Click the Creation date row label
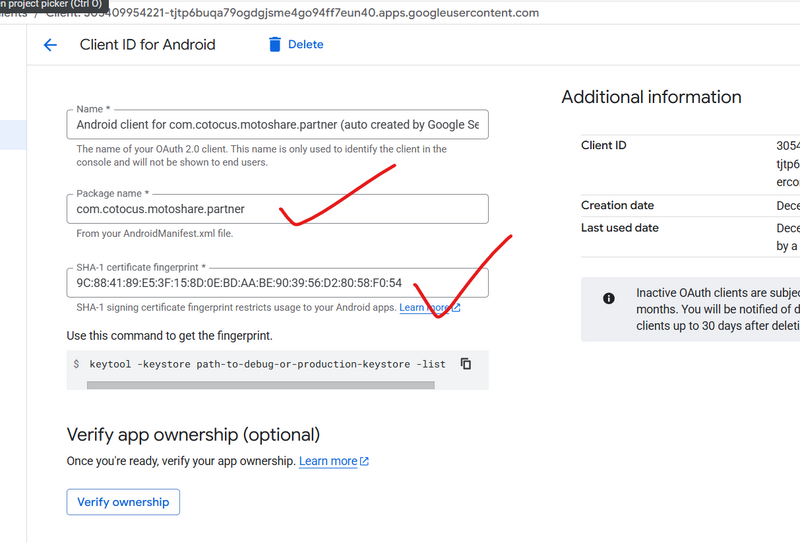 pyautogui.click(x=617, y=205)
